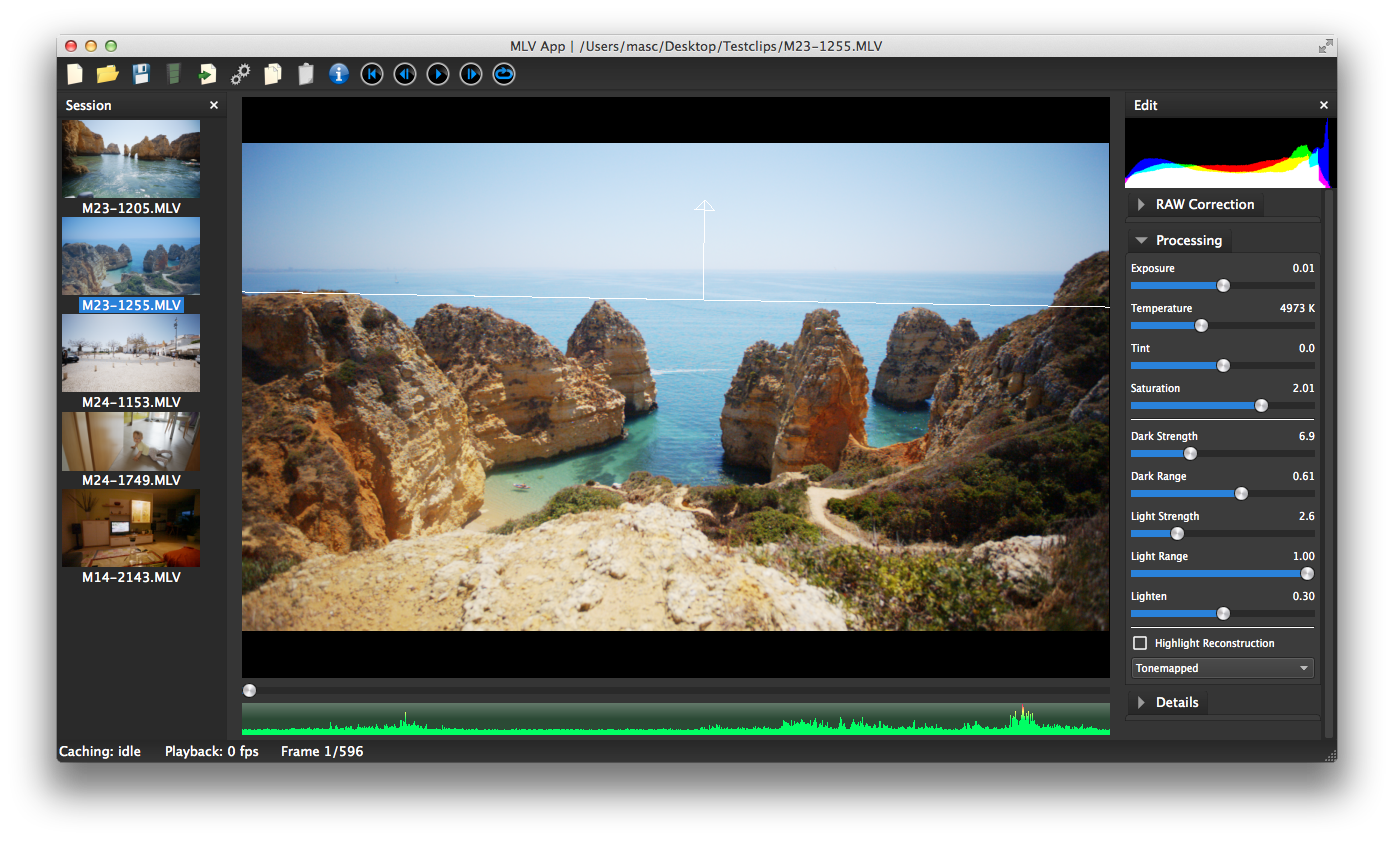Click the Edit panel scrollbar
1394x841 pixels.
click(1329, 462)
